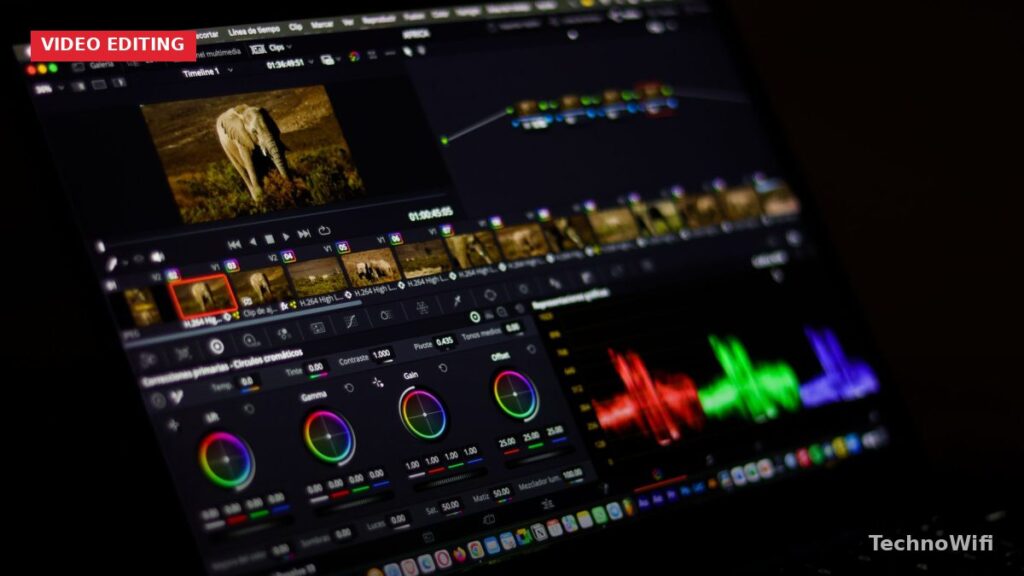
Task: Jump to first frame with skip-back icon
Action: point(234,245)
